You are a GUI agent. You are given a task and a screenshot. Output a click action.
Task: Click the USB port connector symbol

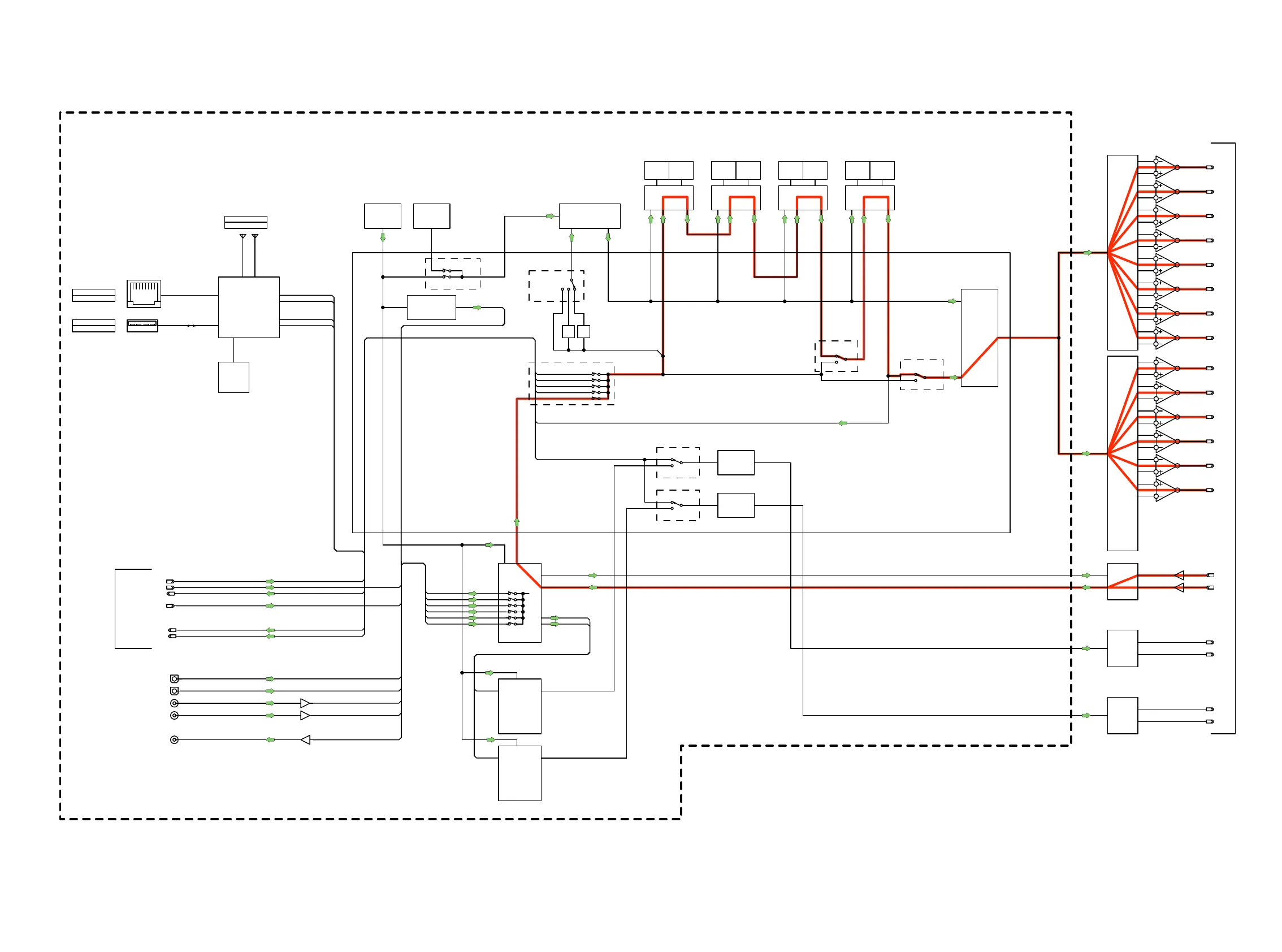[x=142, y=326]
